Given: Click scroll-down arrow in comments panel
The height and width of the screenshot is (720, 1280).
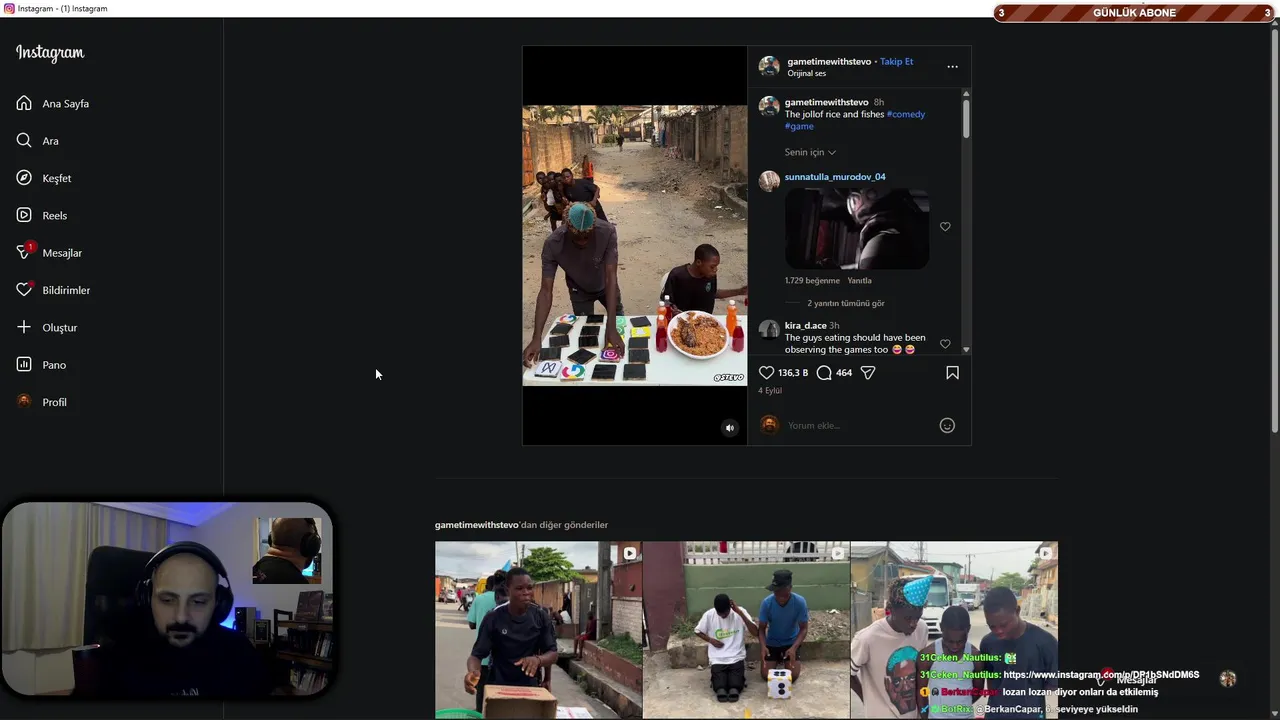Looking at the screenshot, I should (x=966, y=349).
